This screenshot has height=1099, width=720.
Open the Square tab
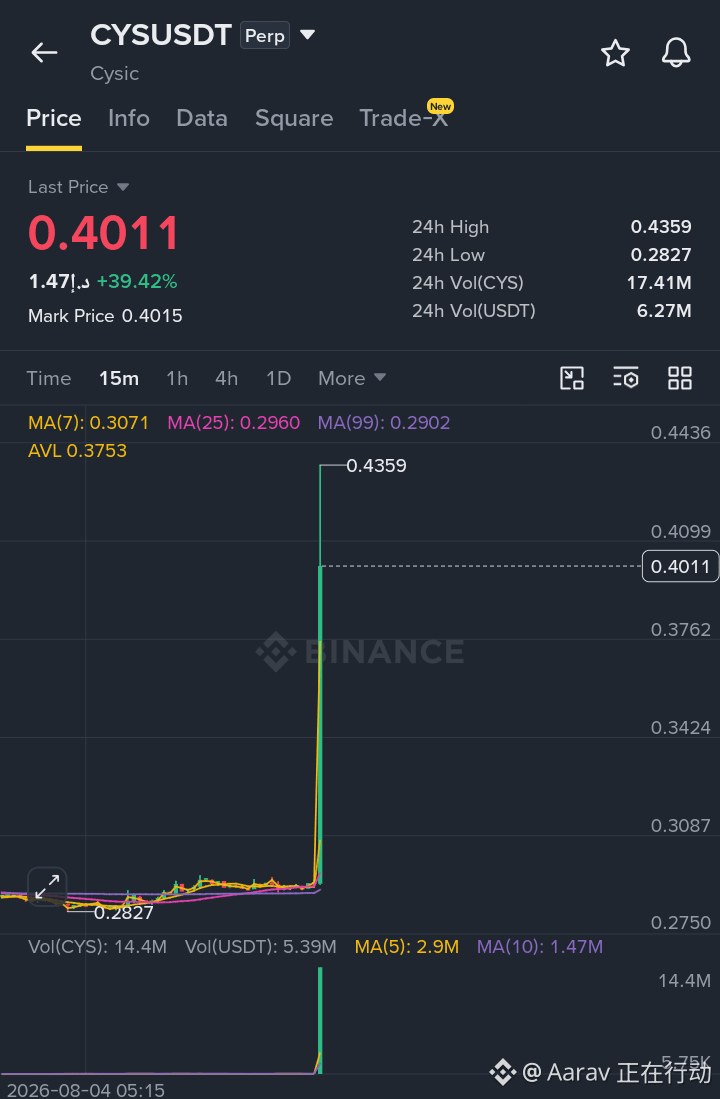tap(294, 118)
